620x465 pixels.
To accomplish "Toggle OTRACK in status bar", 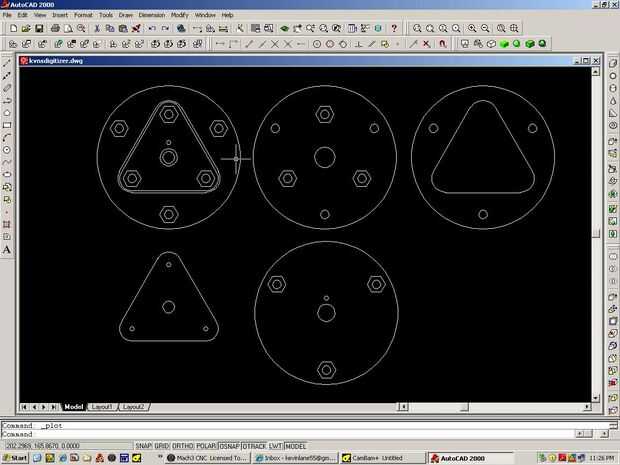I will point(254,446).
